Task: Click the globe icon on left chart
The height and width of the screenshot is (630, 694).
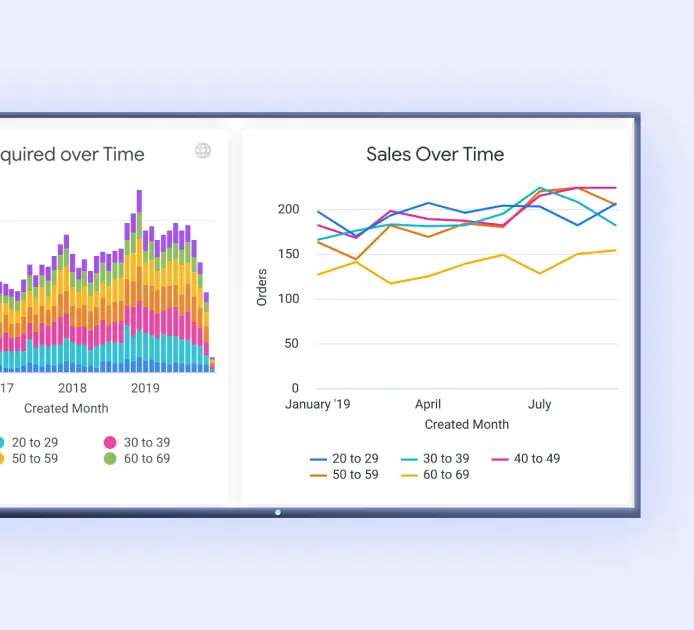Action: point(203,151)
